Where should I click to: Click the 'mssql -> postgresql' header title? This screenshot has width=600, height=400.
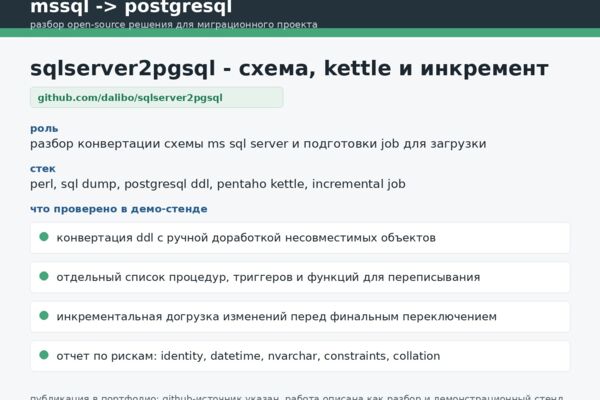coord(131,7)
